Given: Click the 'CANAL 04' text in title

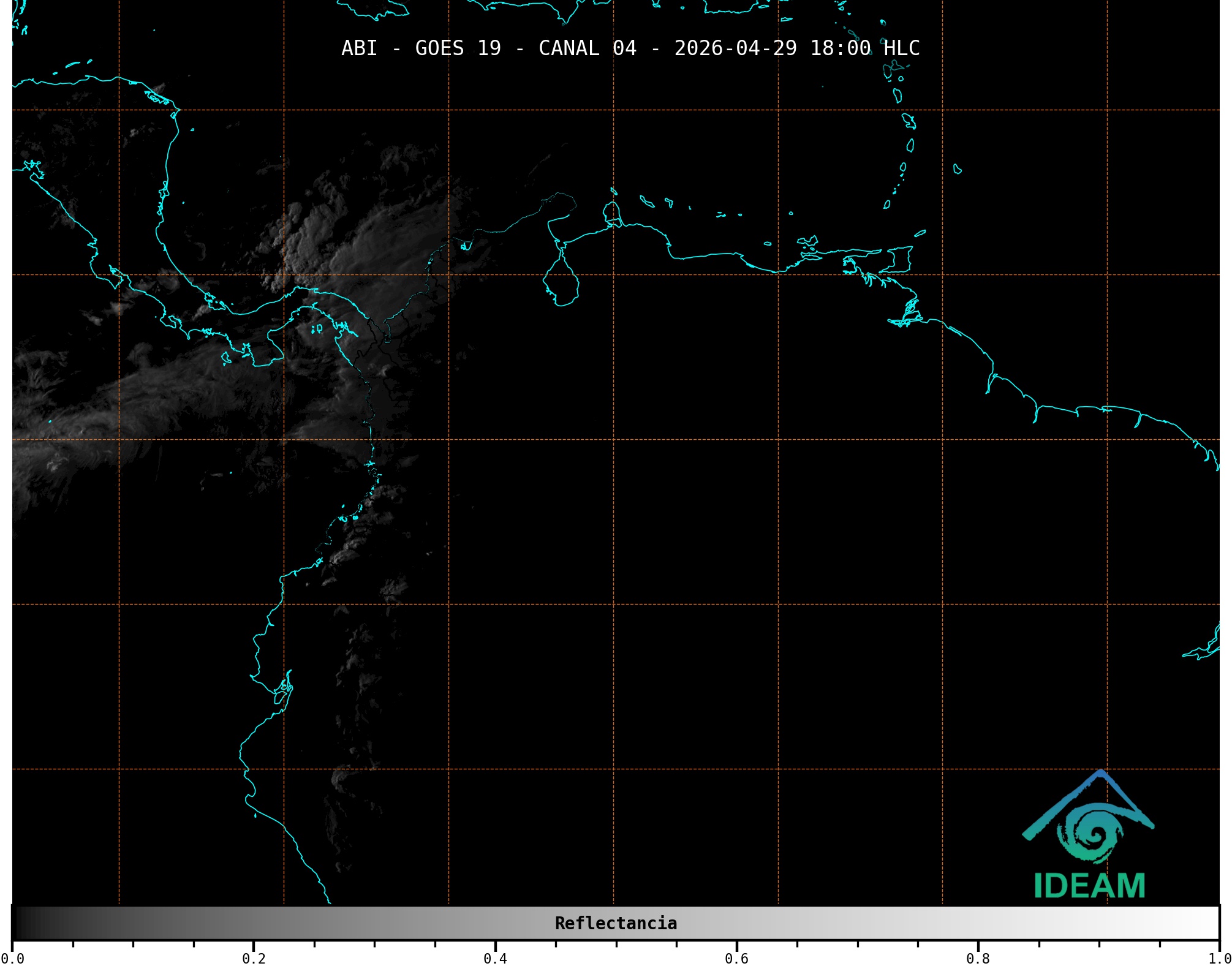Looking at the screenshot, I should [587, 48].
